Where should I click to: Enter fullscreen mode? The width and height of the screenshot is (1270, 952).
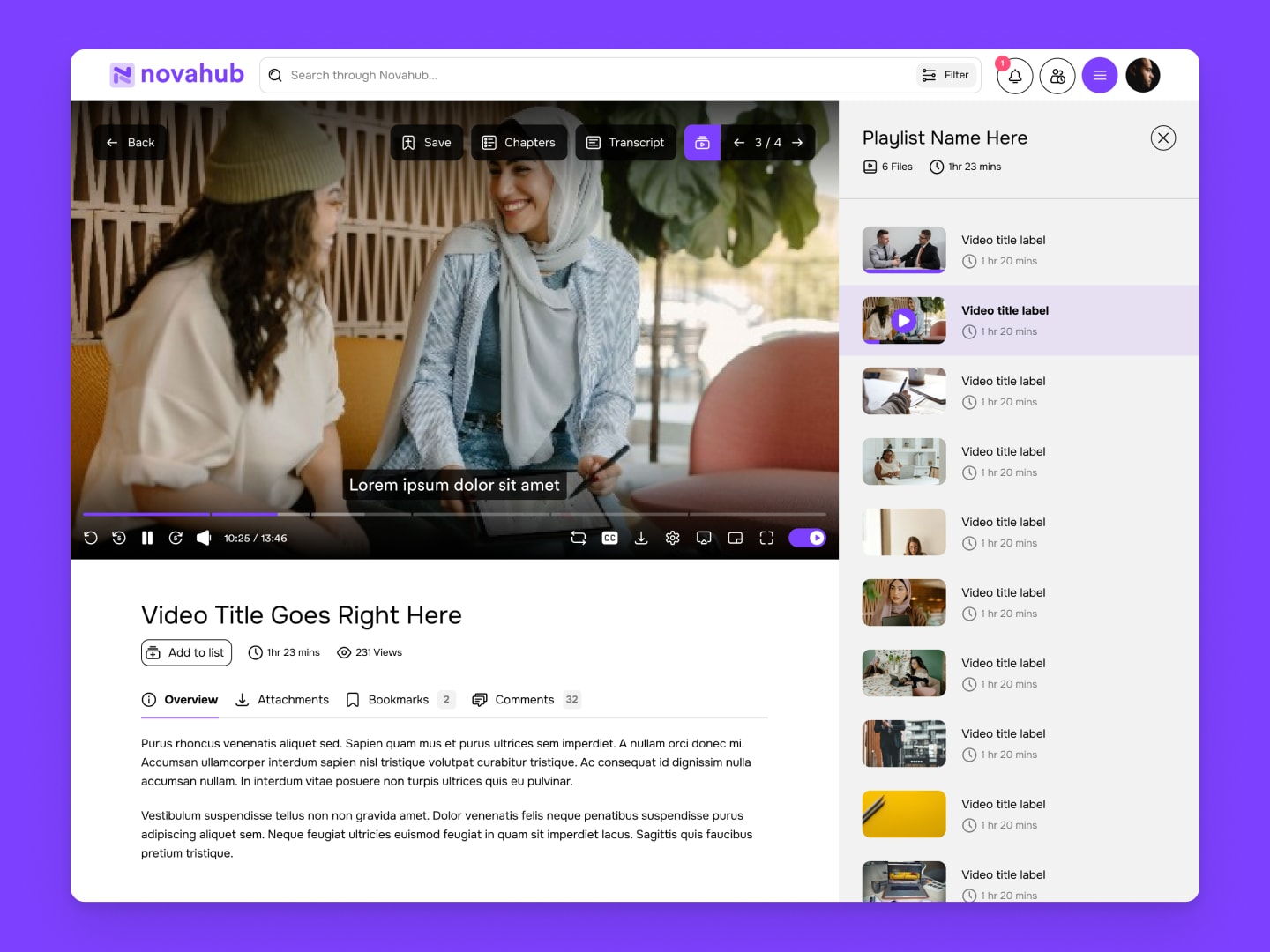pyautogui.click(x=766, y=538)
